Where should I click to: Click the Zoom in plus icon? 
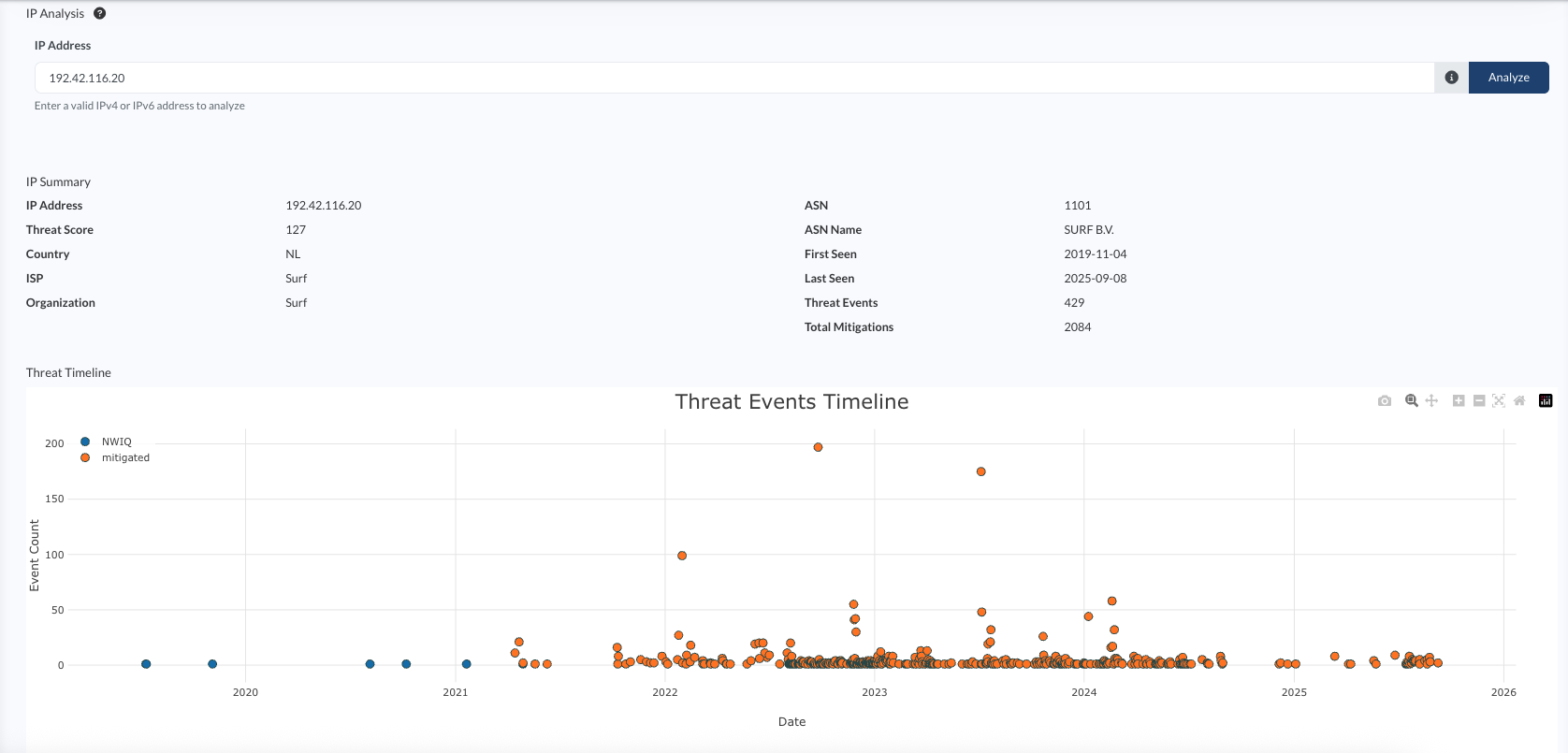[1459, 400]
